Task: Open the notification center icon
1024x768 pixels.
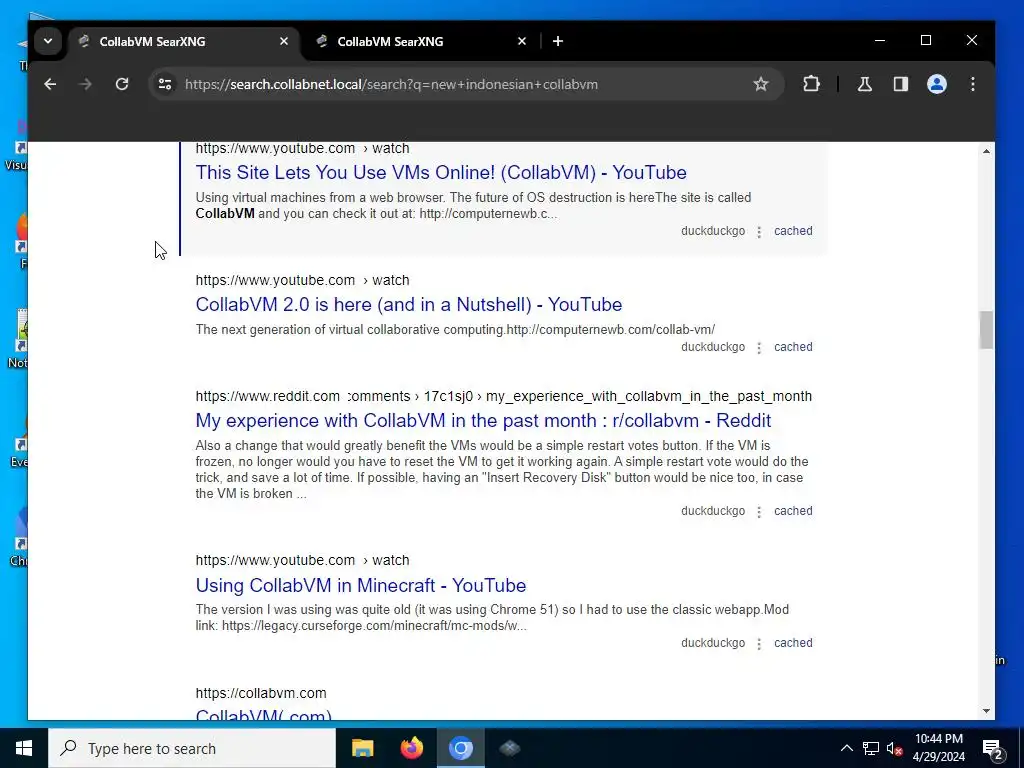Action: [x=993, y=748]
